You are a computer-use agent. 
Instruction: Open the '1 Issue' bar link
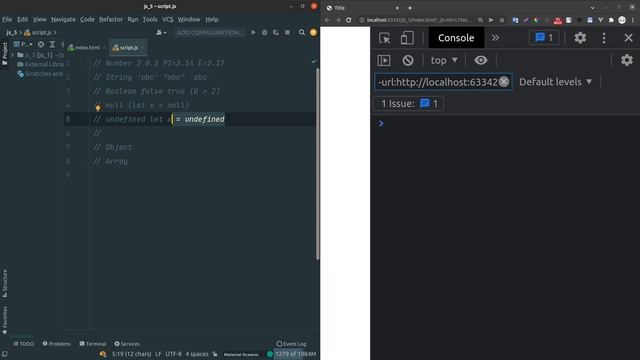pos(409,104)
